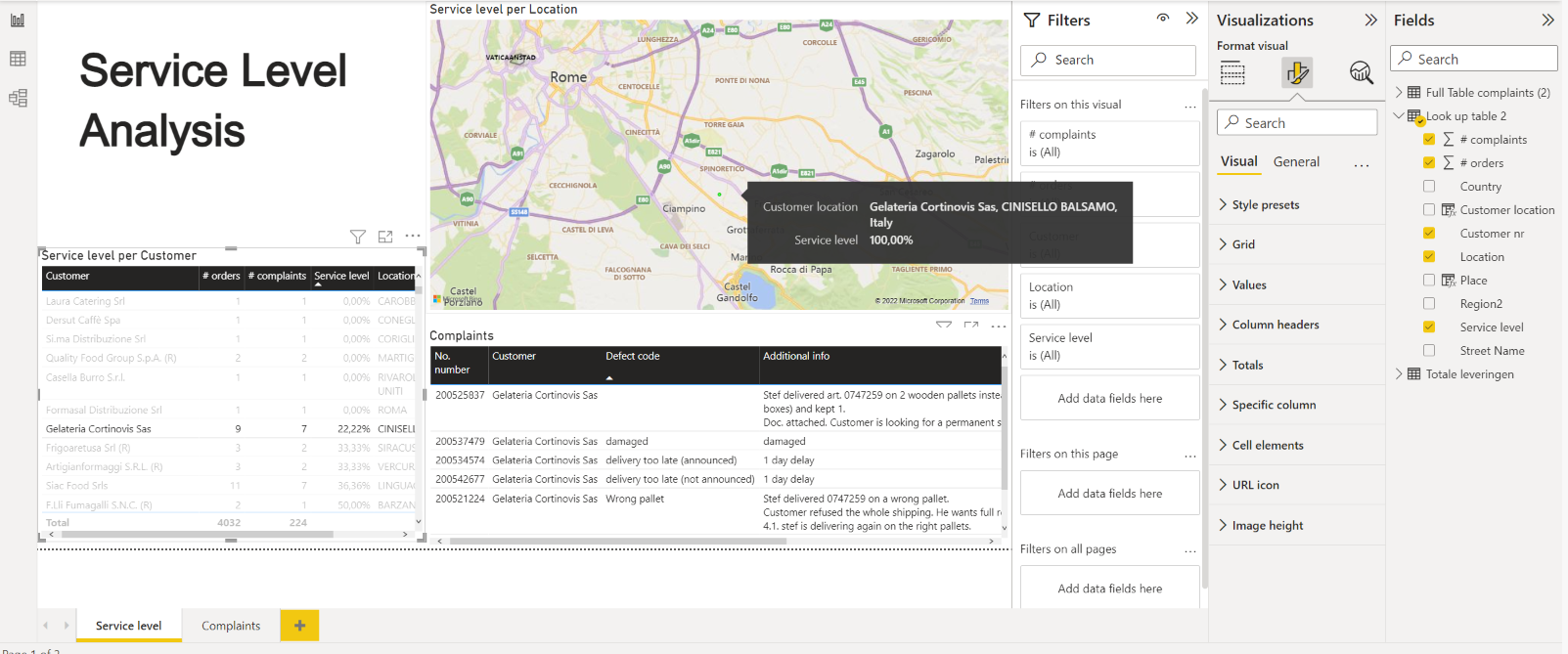Expand Full Table complaints (2) table
The width and height of the screenshot is (1568, 654).
click(1399, 93)
